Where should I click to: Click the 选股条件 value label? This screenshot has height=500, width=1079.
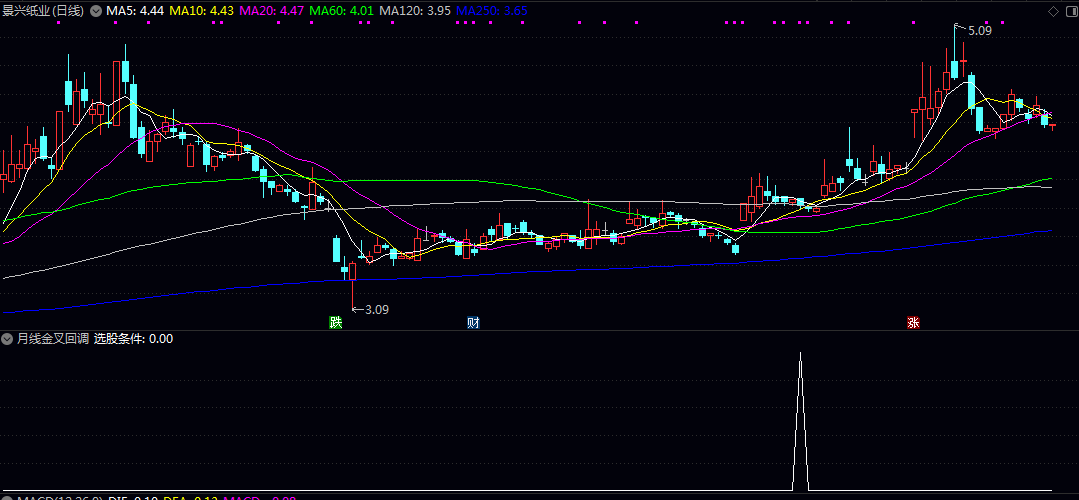click(x=133, y=339)
